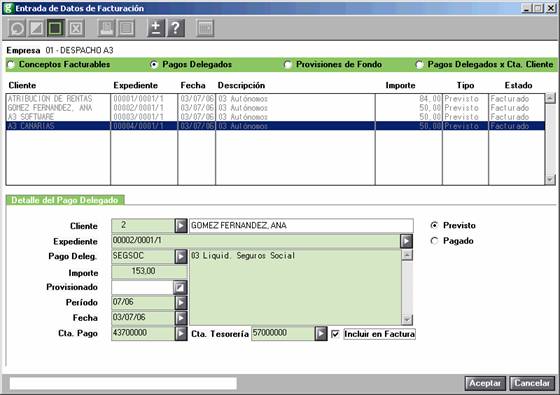
Task: Click the Fecha column header
Action: pyautogui.click(x=193, y=85)
